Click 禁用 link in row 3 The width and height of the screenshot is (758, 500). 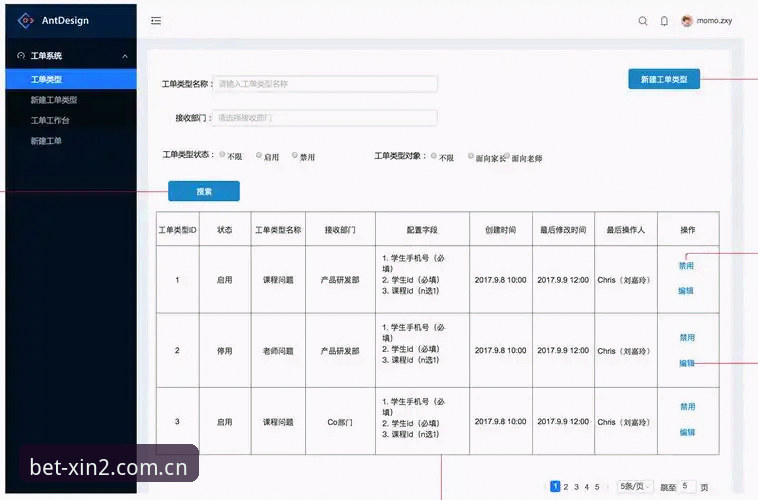click(687, 407)
